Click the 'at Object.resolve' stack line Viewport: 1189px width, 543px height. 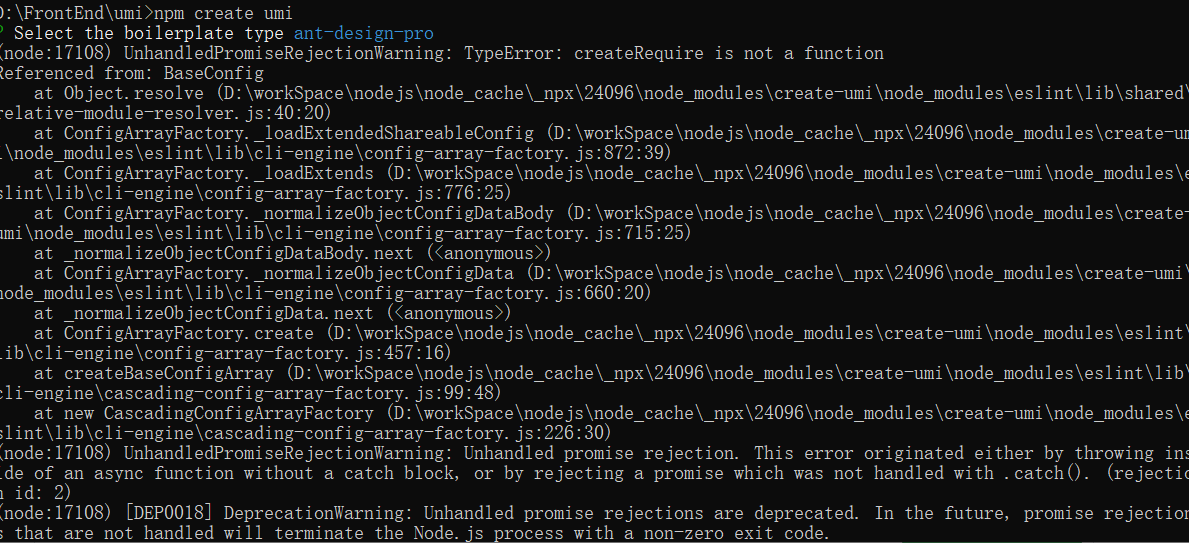click(x=611, y=93)
